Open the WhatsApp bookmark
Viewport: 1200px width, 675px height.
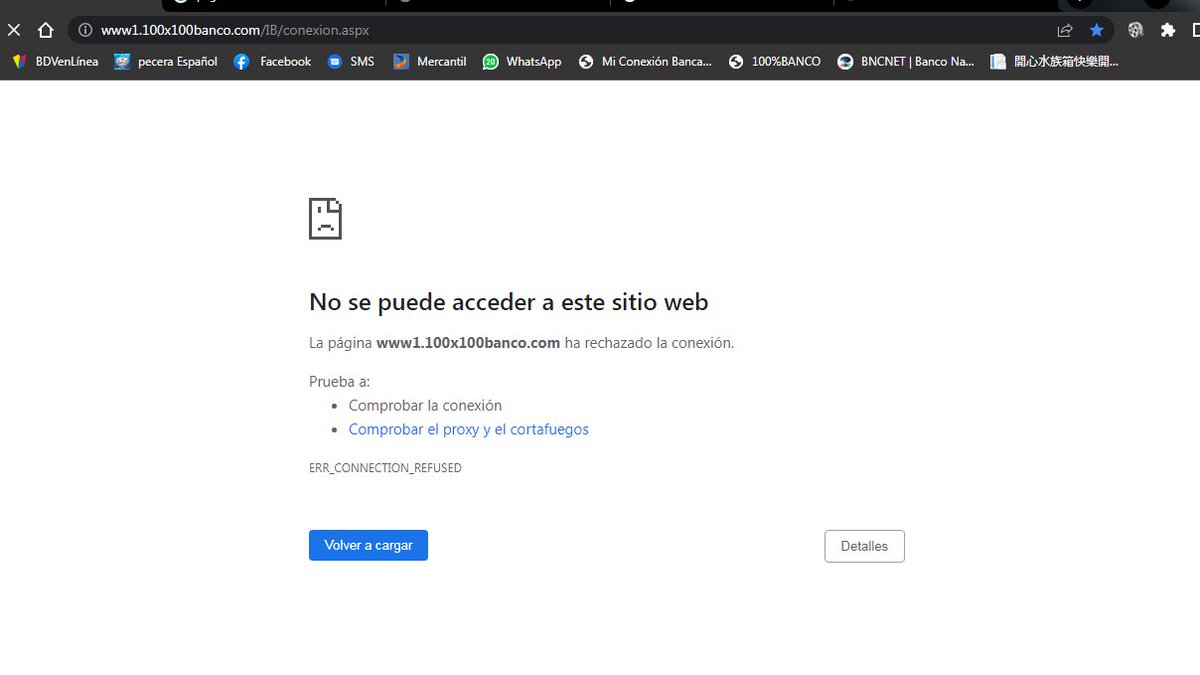coord(522,62)
